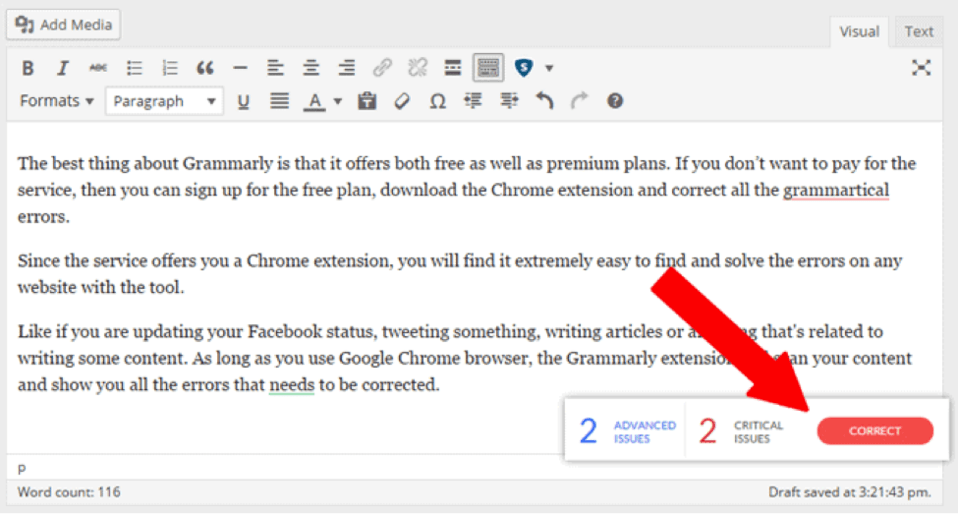
Task: Justify the text alignment
Action: pos(279,101)
